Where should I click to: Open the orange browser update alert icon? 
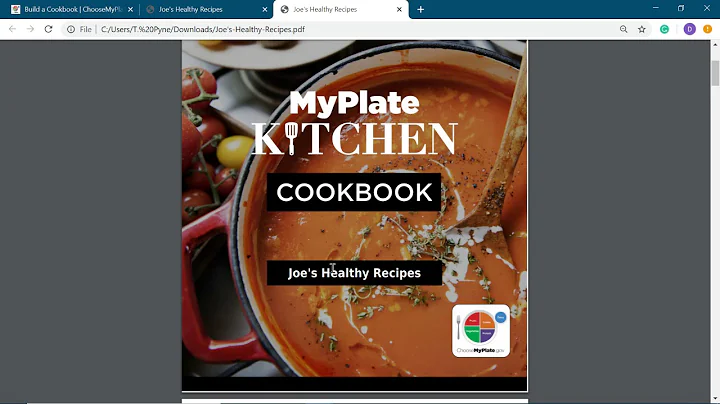tap(707, 29)
